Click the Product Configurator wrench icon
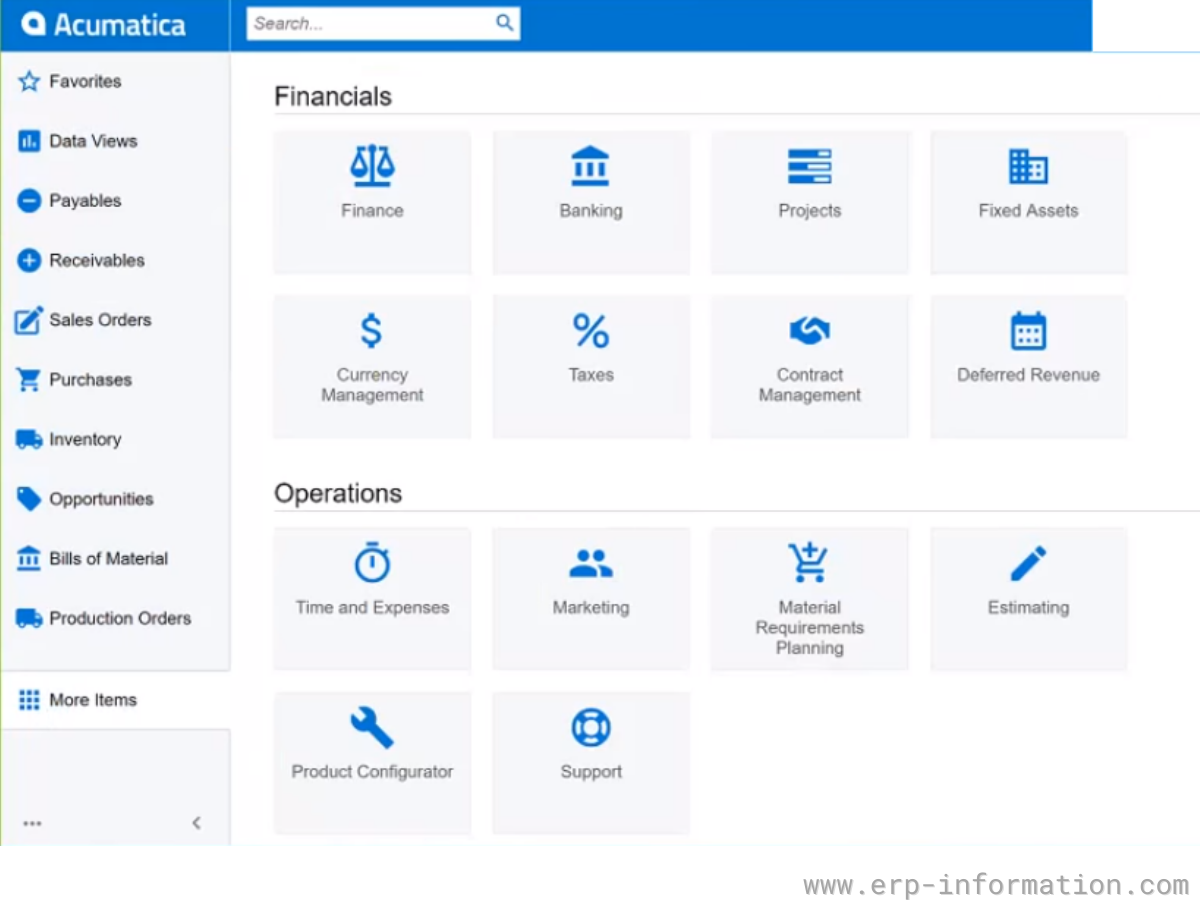The height and width of the screenshot is (900, 1200). click(x=372, y=727)
